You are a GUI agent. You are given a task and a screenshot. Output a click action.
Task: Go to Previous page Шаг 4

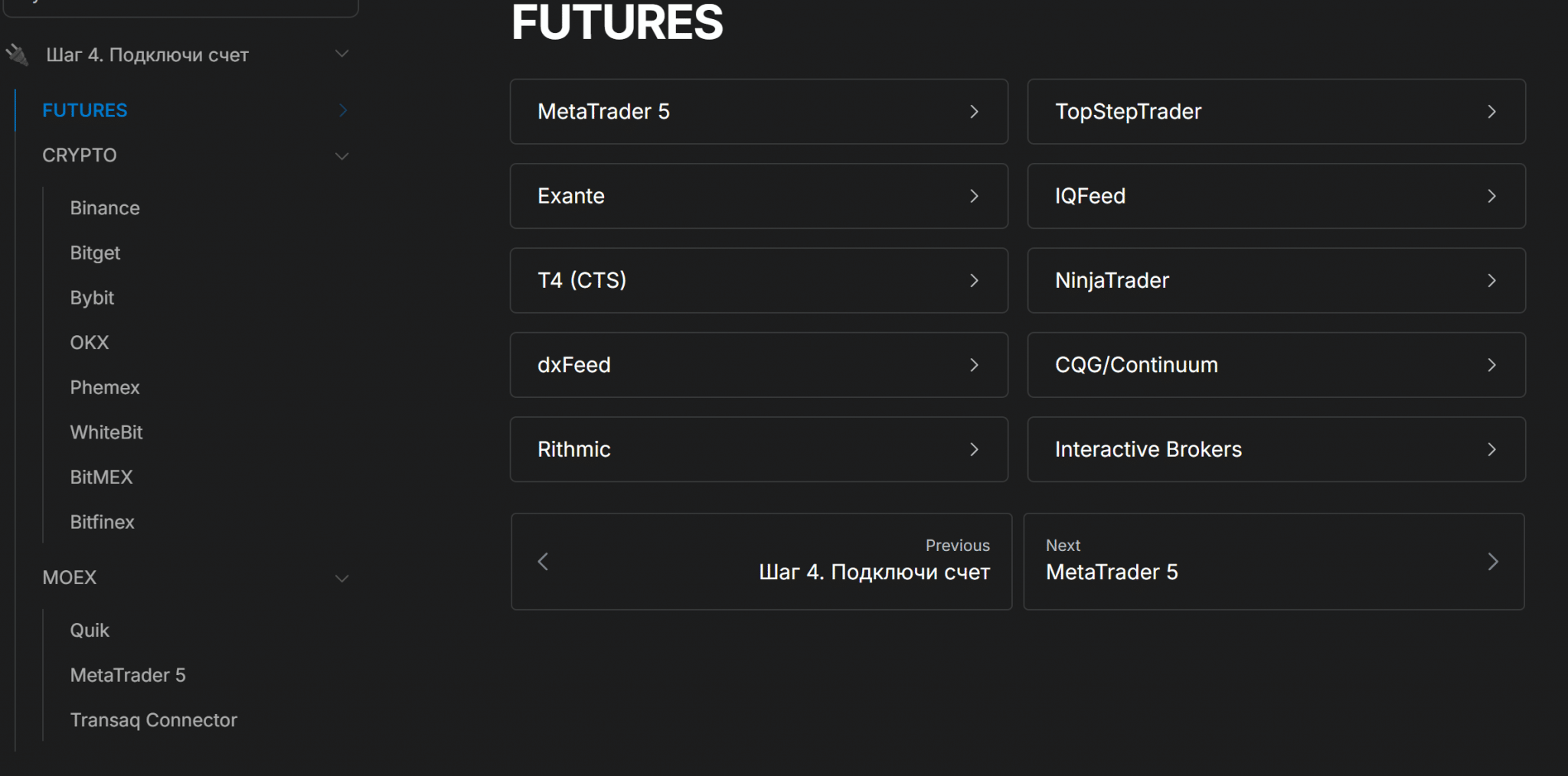pos(761,562)
